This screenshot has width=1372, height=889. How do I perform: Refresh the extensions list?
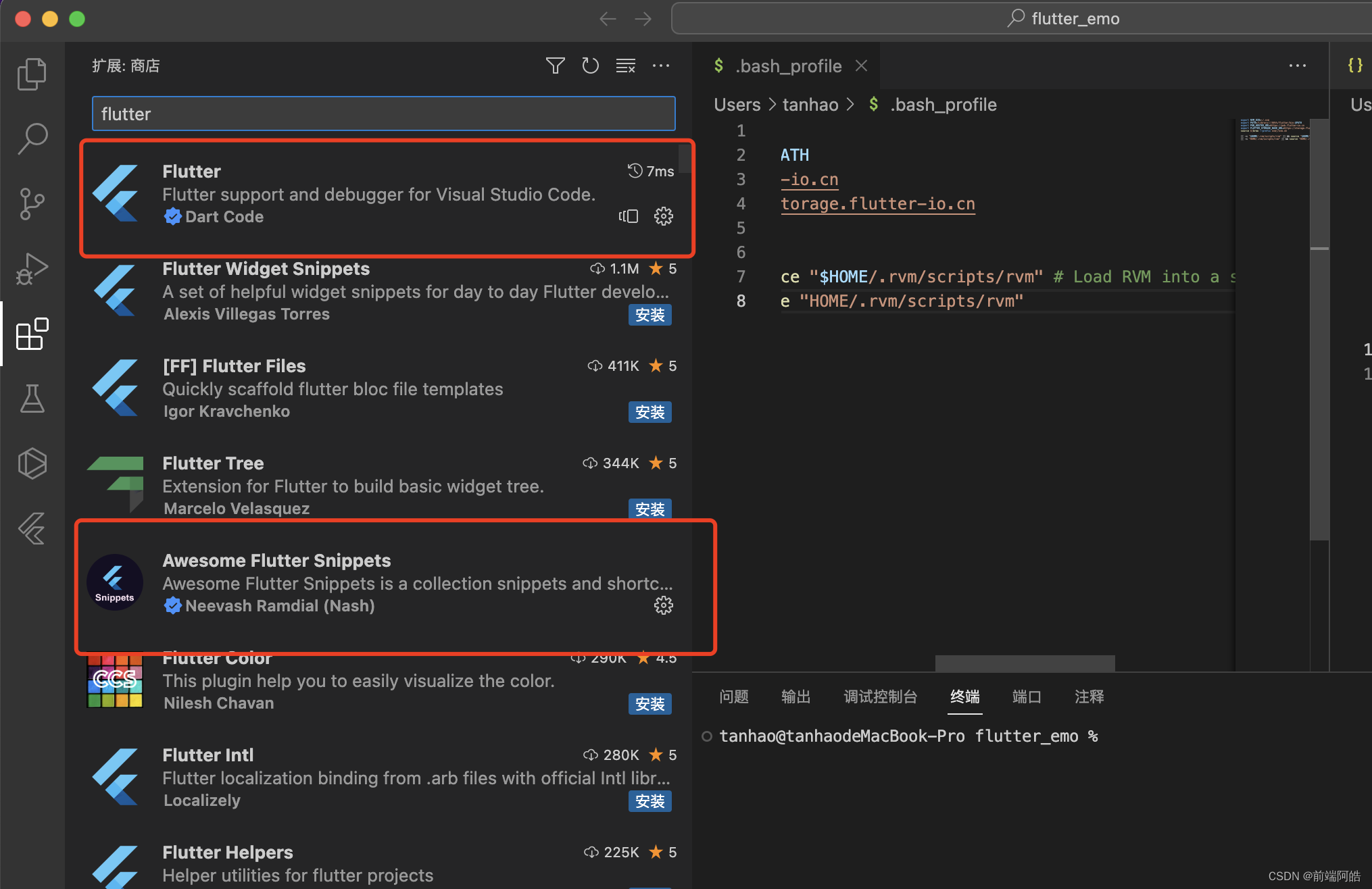coord(591,66)
